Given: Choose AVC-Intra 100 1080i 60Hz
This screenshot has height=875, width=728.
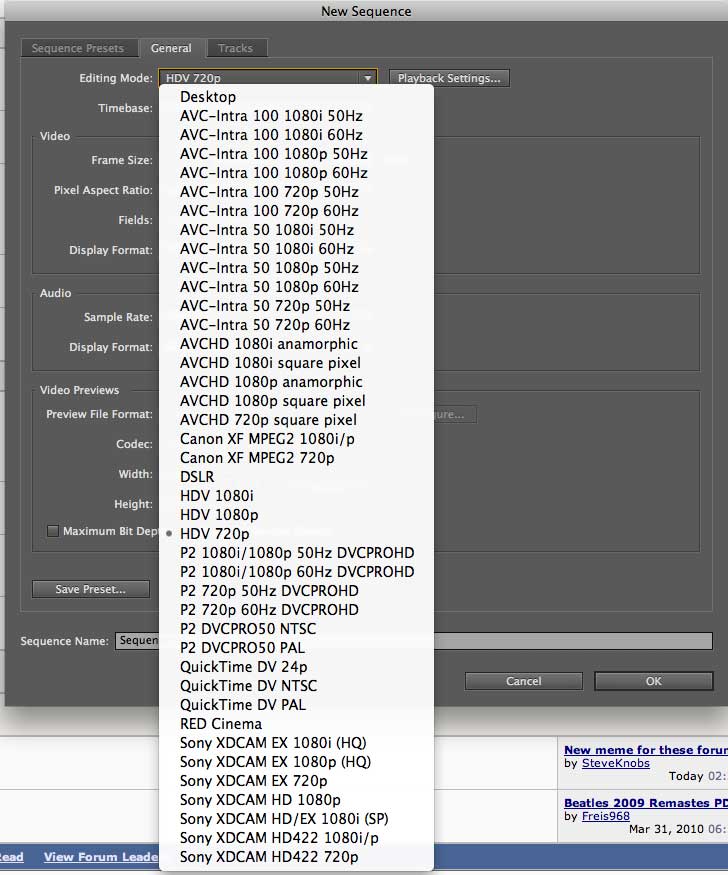Looking at the screenshot, I should tap(296, 134).
